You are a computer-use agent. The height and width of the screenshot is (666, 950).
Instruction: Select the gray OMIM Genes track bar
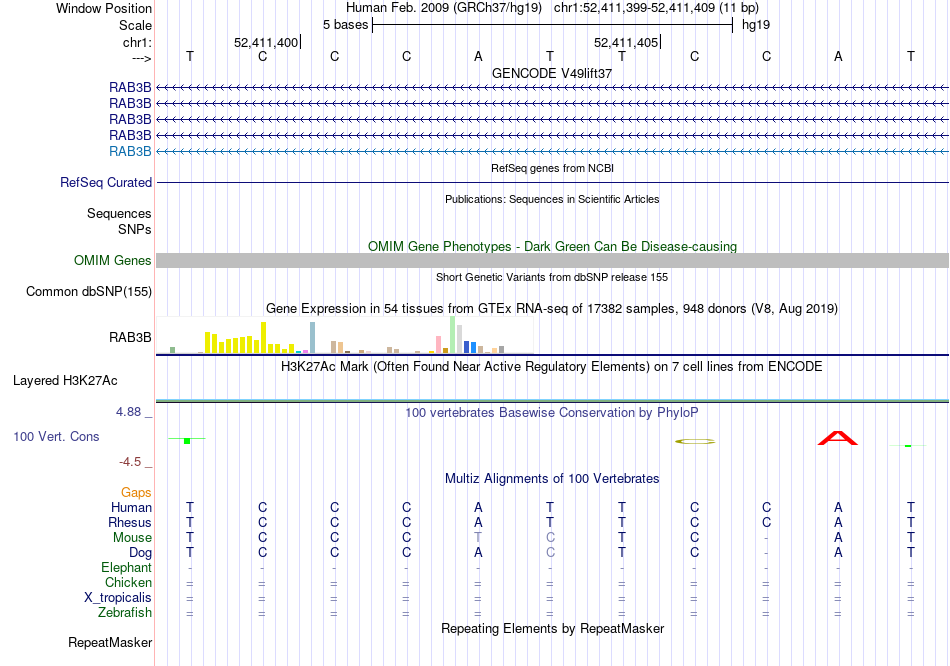552,261
